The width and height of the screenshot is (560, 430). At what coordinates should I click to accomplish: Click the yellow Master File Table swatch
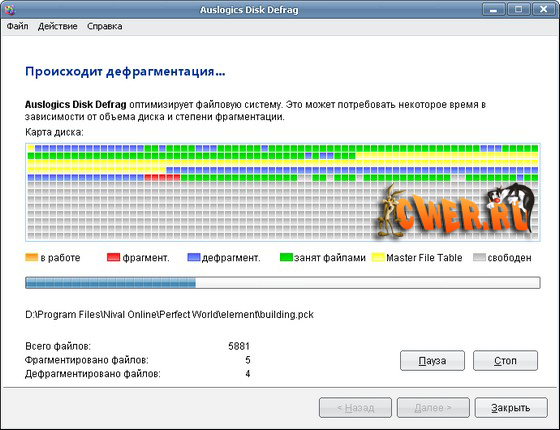(378, 258)
